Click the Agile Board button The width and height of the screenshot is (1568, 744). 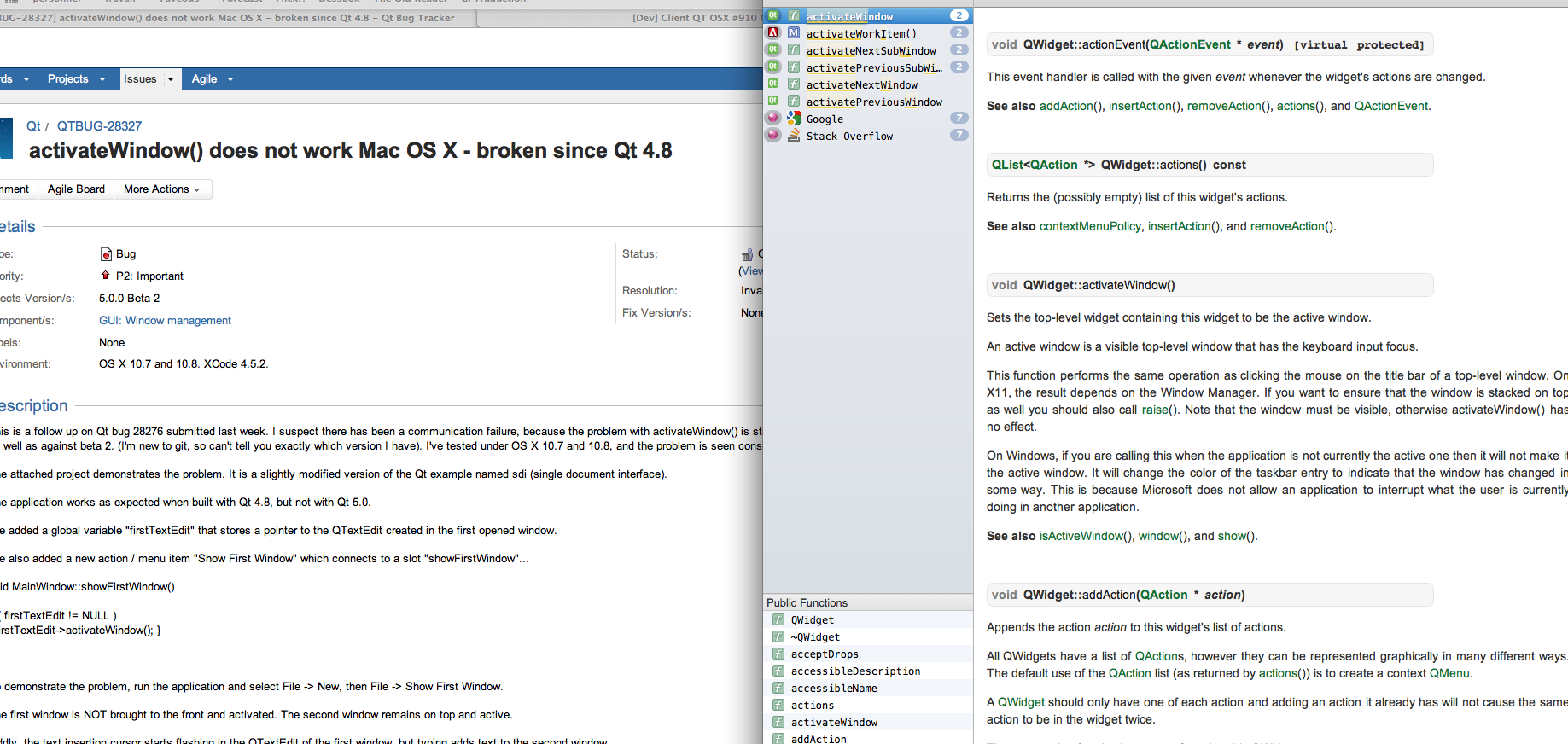click(76, 189)
